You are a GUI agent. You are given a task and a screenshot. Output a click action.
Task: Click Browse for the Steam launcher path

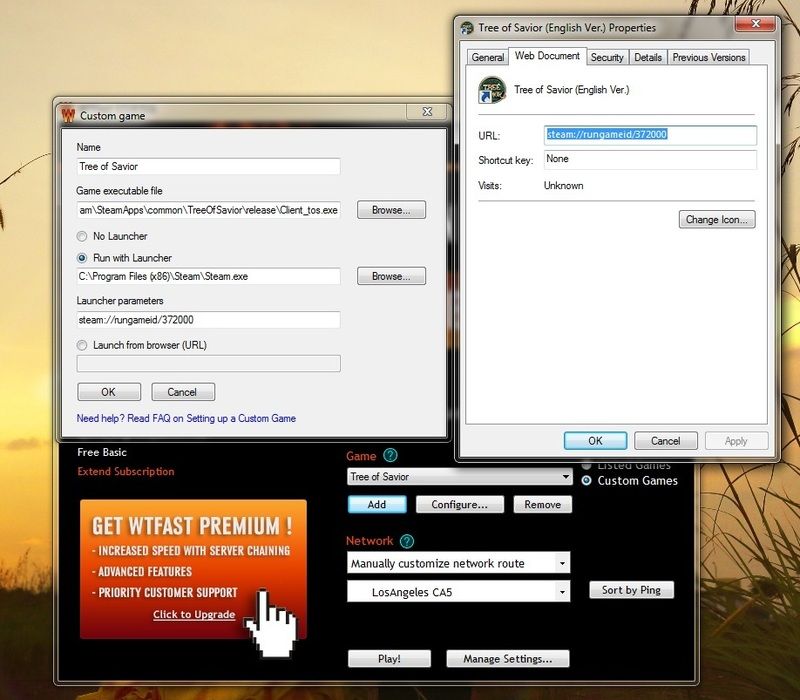click(391, 276)
